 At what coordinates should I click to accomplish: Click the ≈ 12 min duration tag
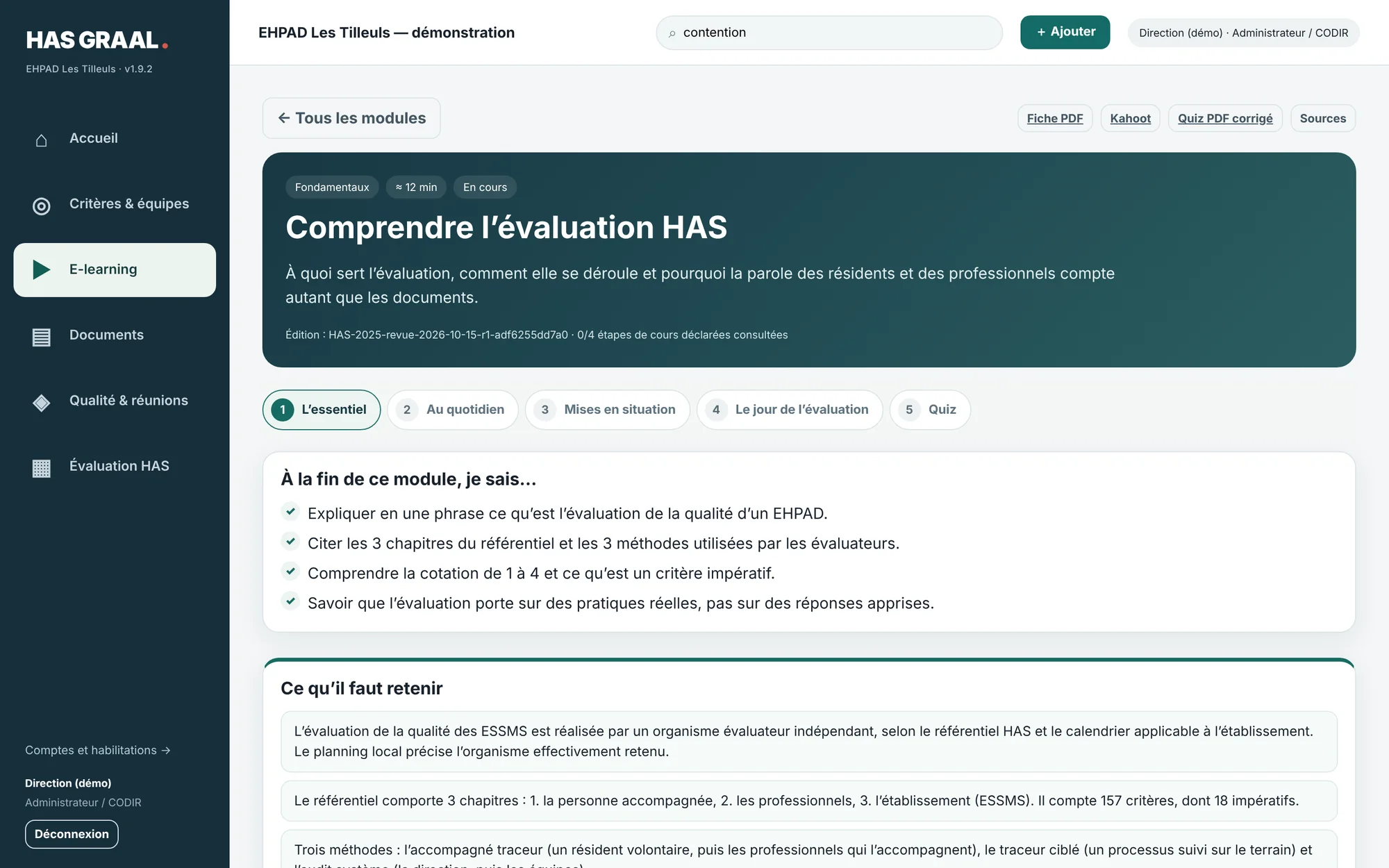416,187
